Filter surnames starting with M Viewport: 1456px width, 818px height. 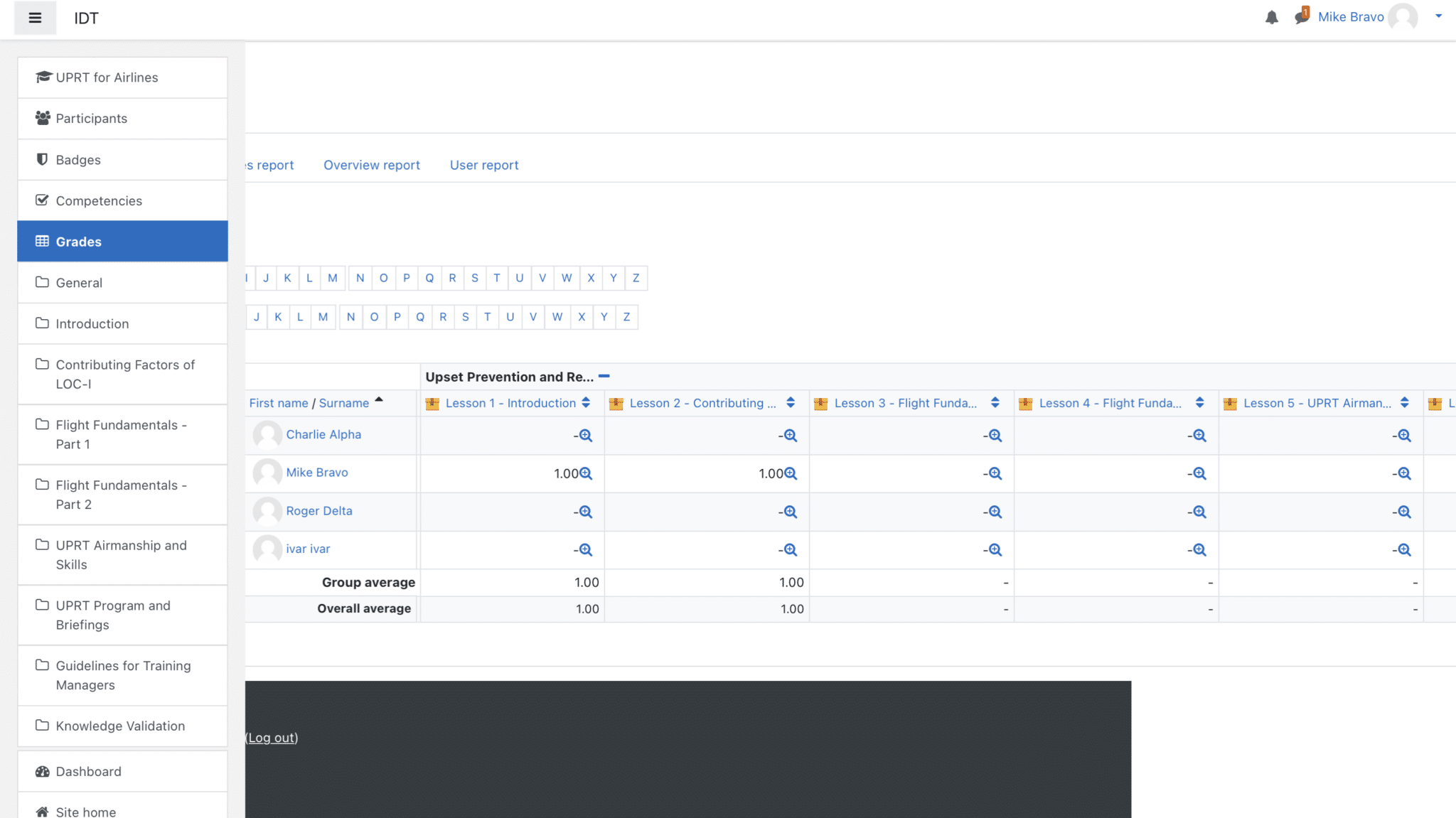pos(323,317)
